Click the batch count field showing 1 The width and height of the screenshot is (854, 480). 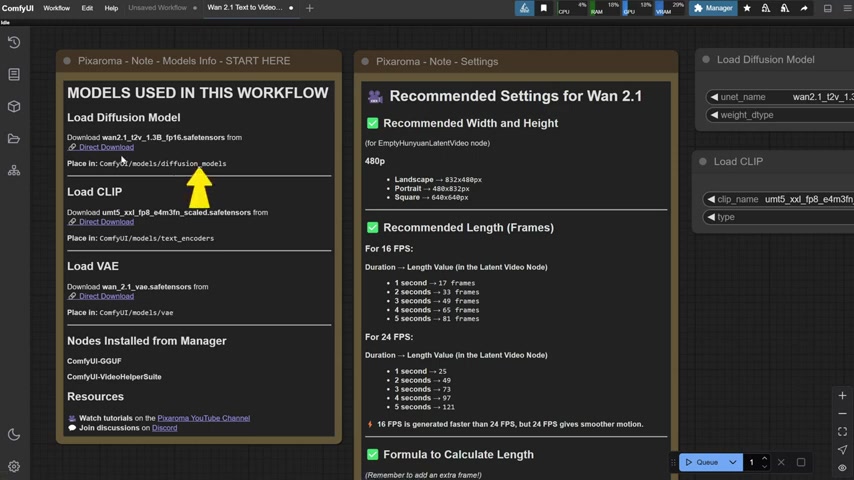pyautogui.click(x=752, y=462)
